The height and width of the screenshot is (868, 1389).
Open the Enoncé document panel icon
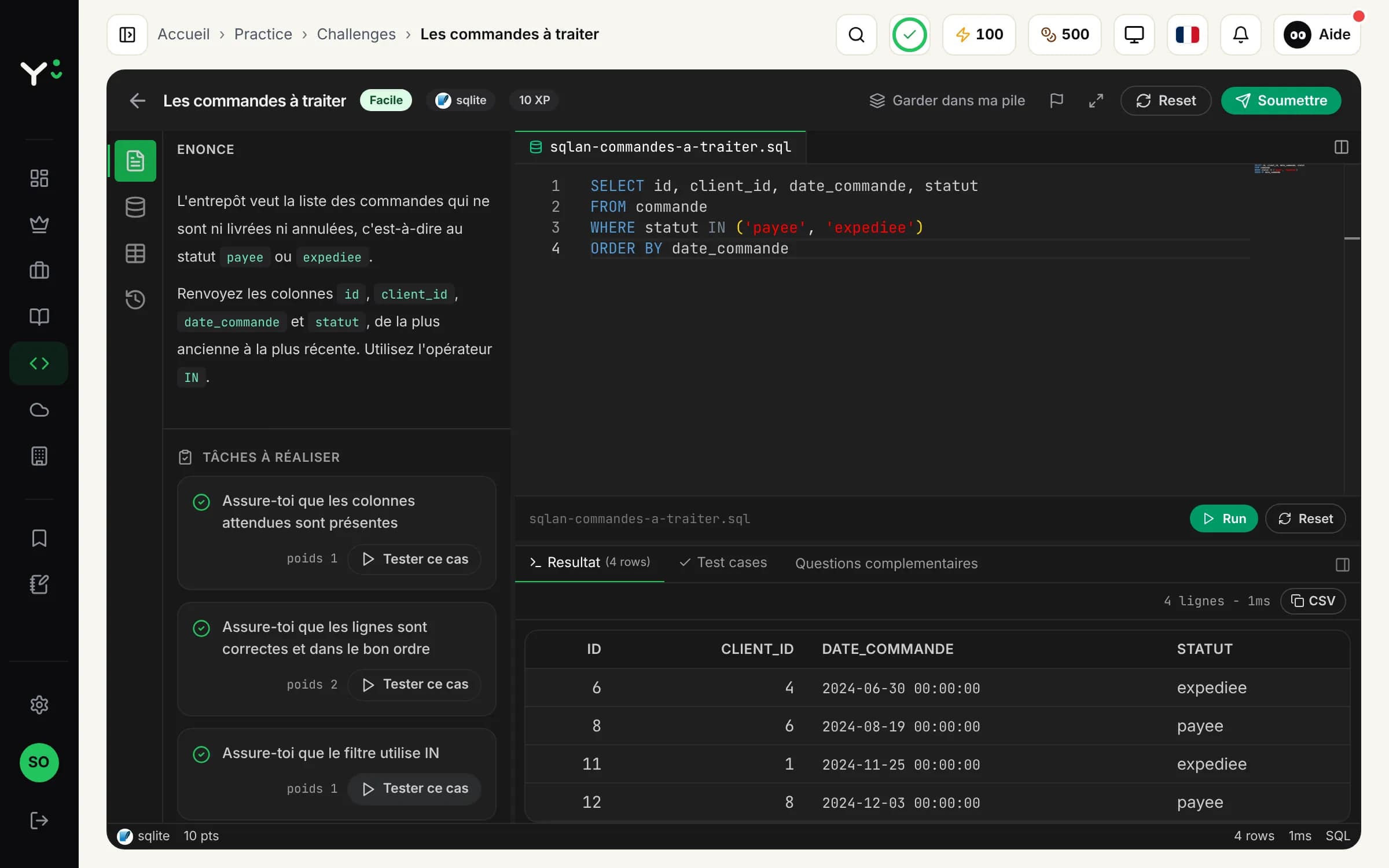pos(135,161)
